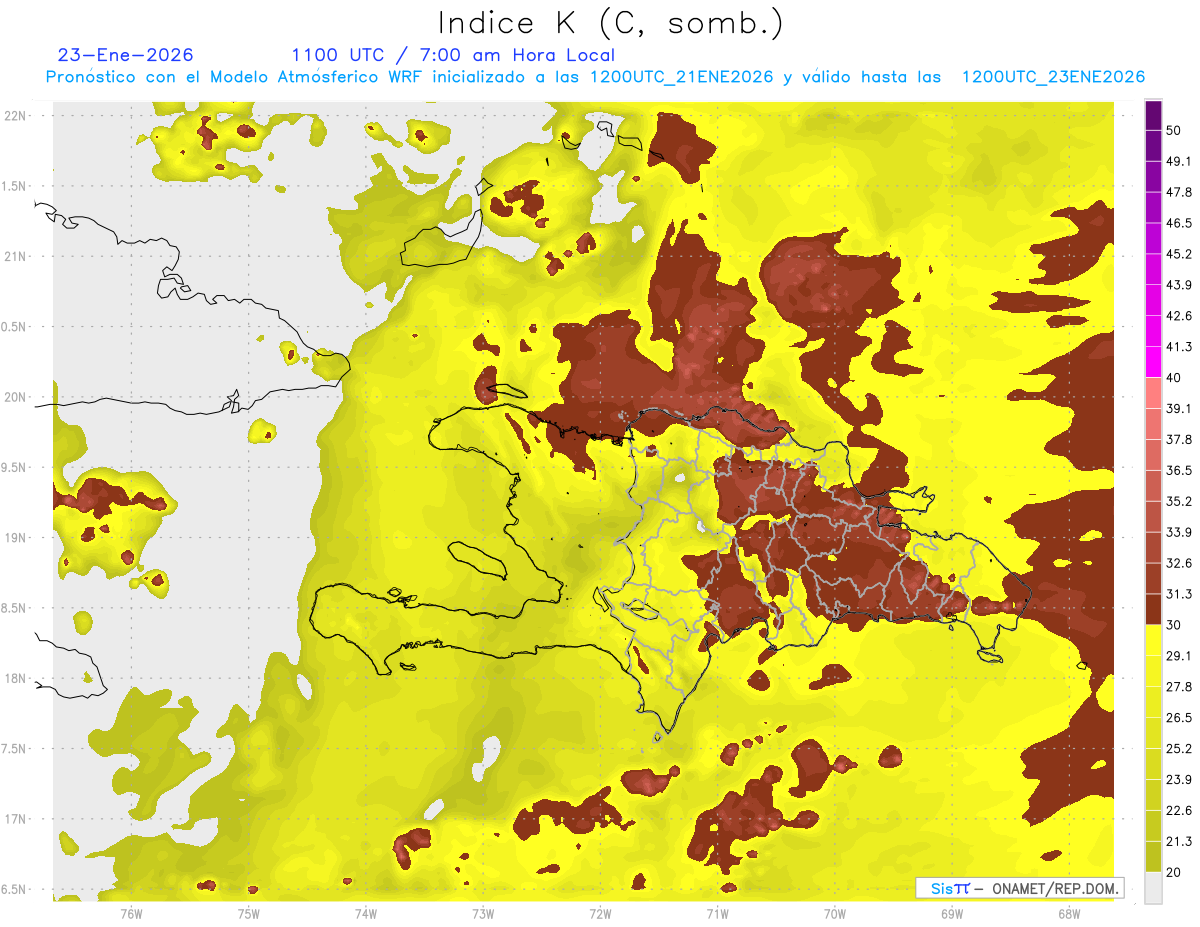
Task: Click the '49.1' color scale label
Action: point(1179,161)
